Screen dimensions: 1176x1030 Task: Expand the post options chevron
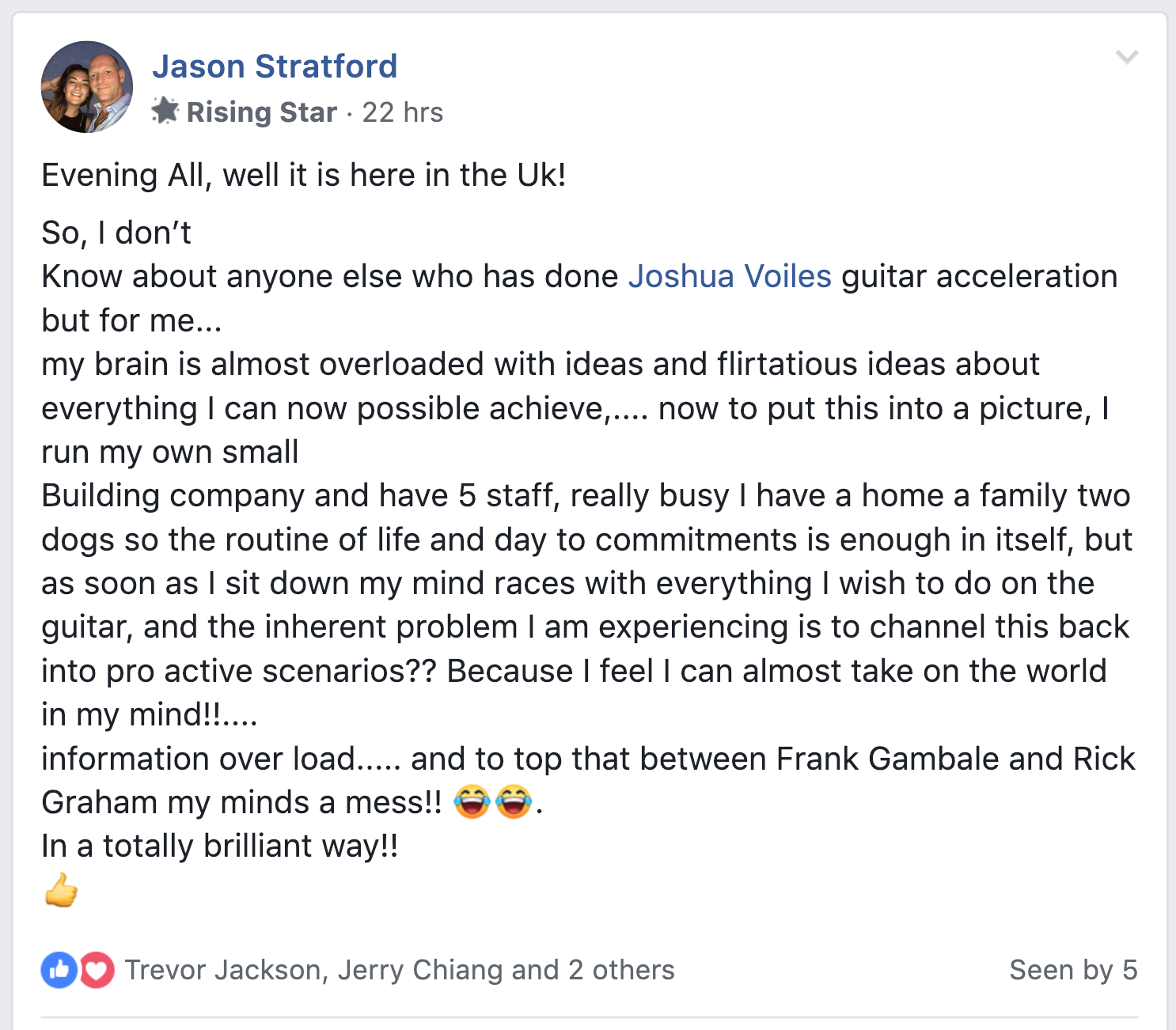click(1126, 57)
